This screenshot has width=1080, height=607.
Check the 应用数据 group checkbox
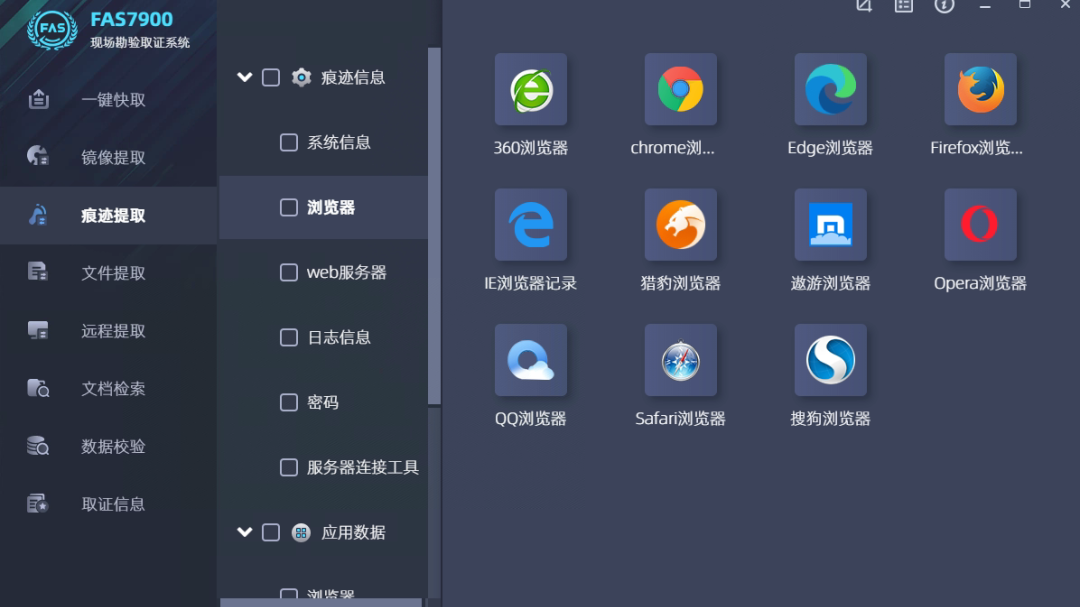point(271,533)
